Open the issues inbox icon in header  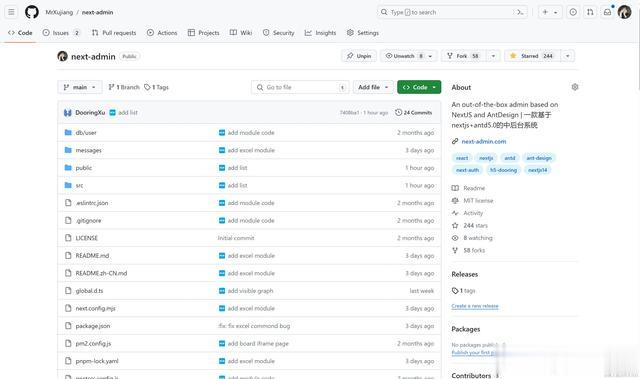click(x=573, y=12)
